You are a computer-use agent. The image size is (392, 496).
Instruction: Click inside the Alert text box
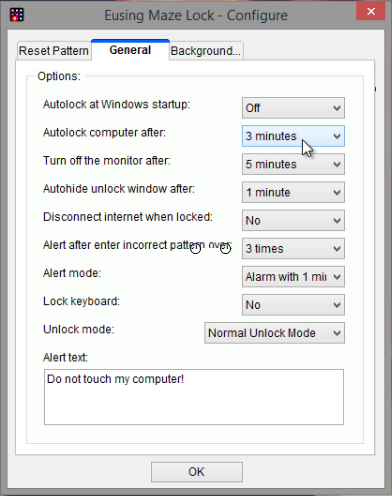tap(194, 397)
